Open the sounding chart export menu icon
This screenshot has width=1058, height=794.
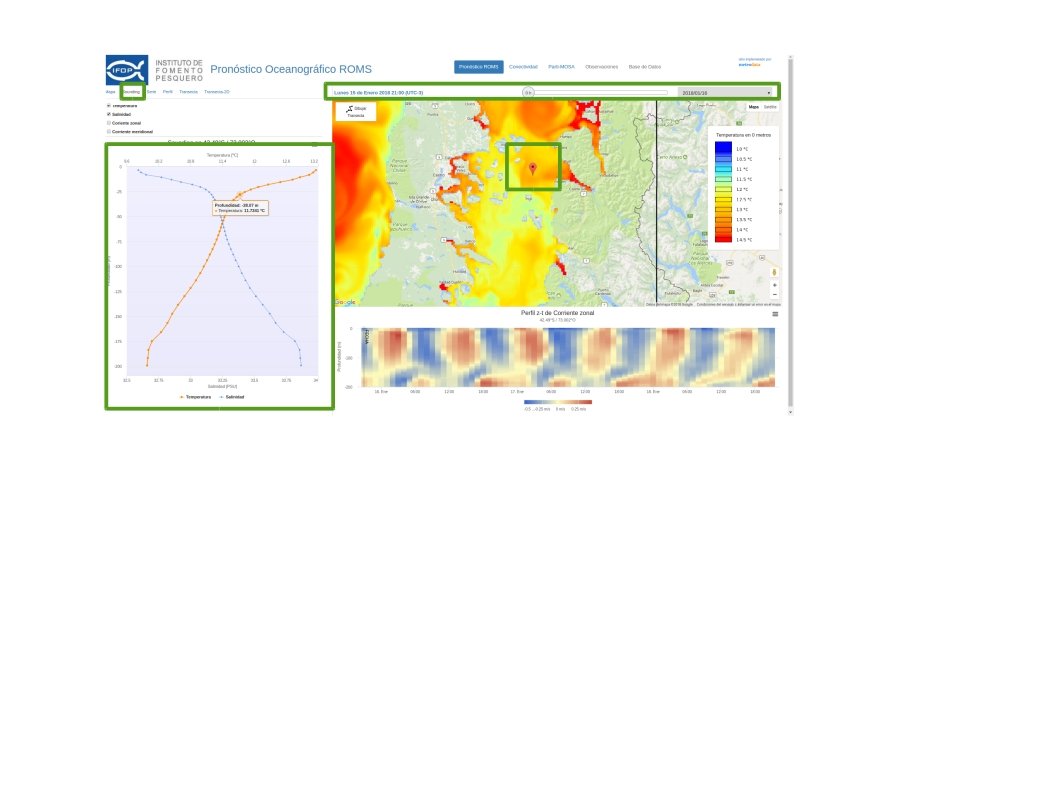[x=314, y=145]
